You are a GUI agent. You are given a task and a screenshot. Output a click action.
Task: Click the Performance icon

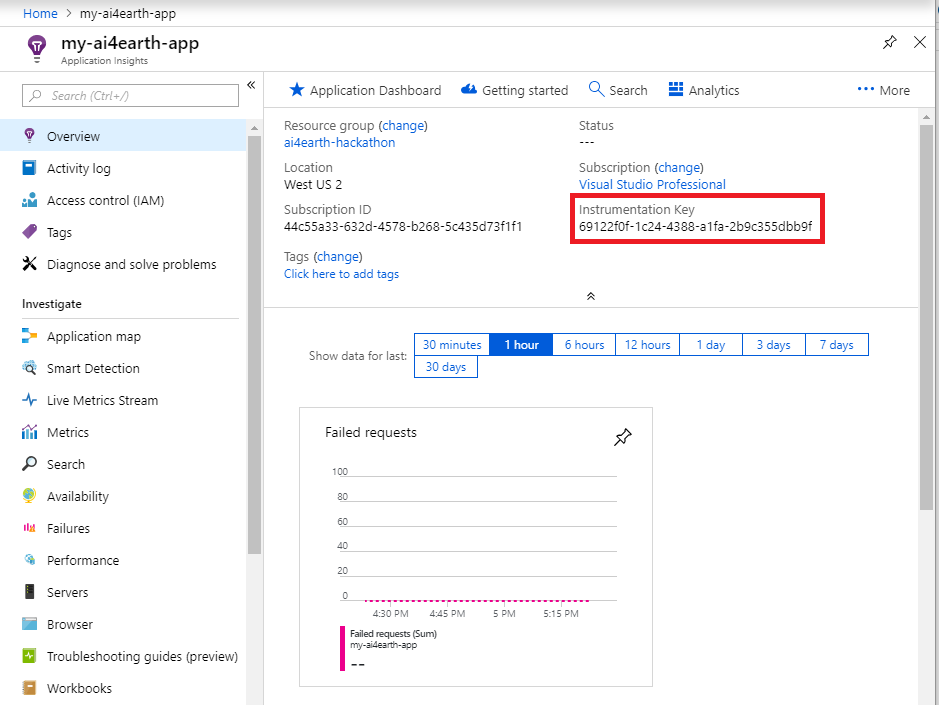point(29,559)
